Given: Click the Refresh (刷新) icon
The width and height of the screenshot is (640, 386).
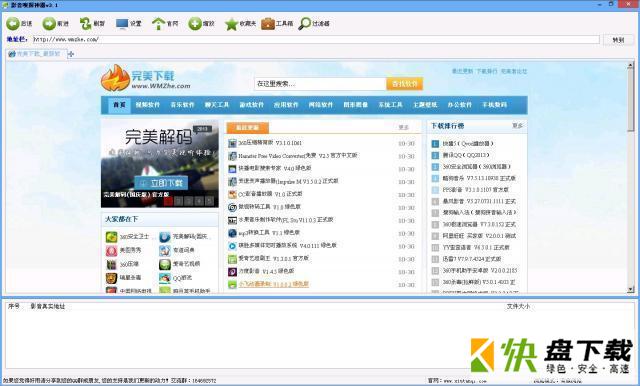Looking at the screenshot, I should click(85, 24).
